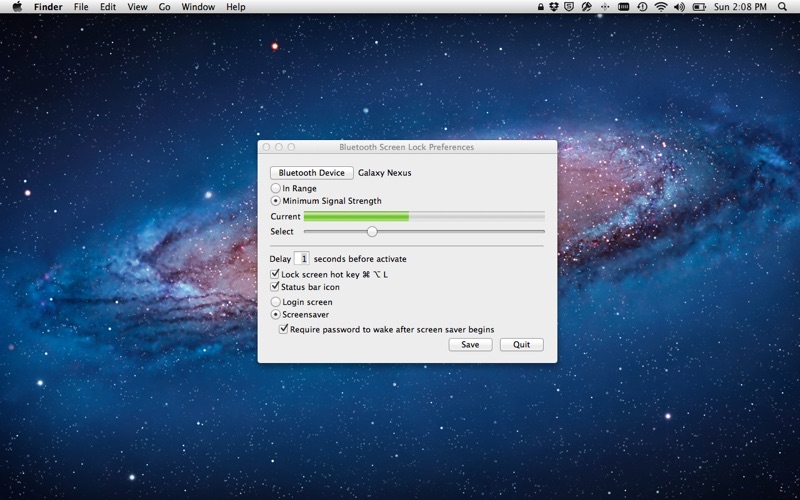Screen dimensions: 800x500
Task: Click the Save button
Action: [470, 345]
